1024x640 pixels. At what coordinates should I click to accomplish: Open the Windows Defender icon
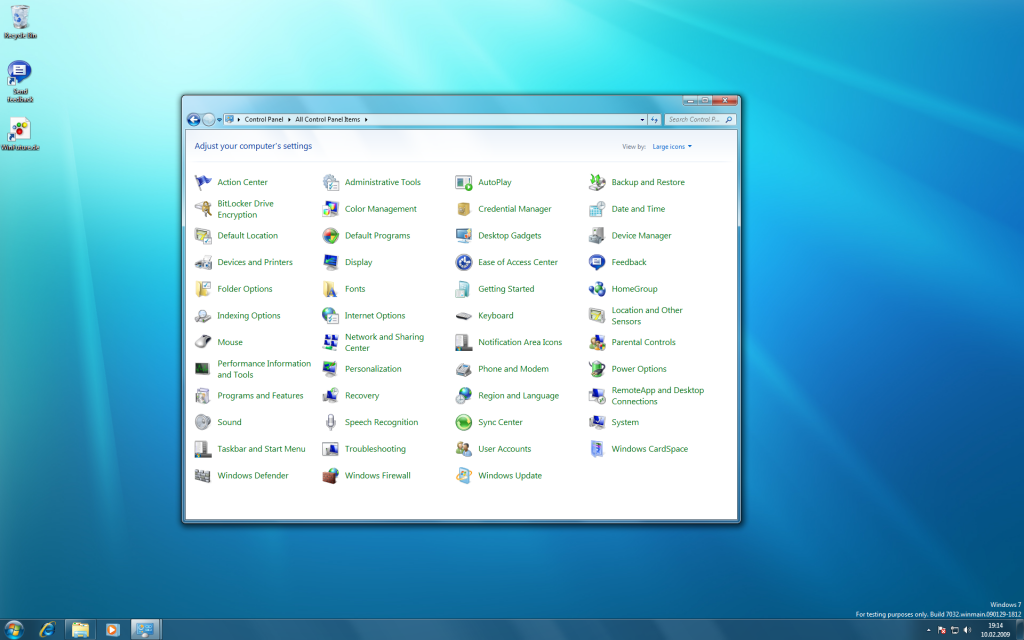(x=203, y=476)
